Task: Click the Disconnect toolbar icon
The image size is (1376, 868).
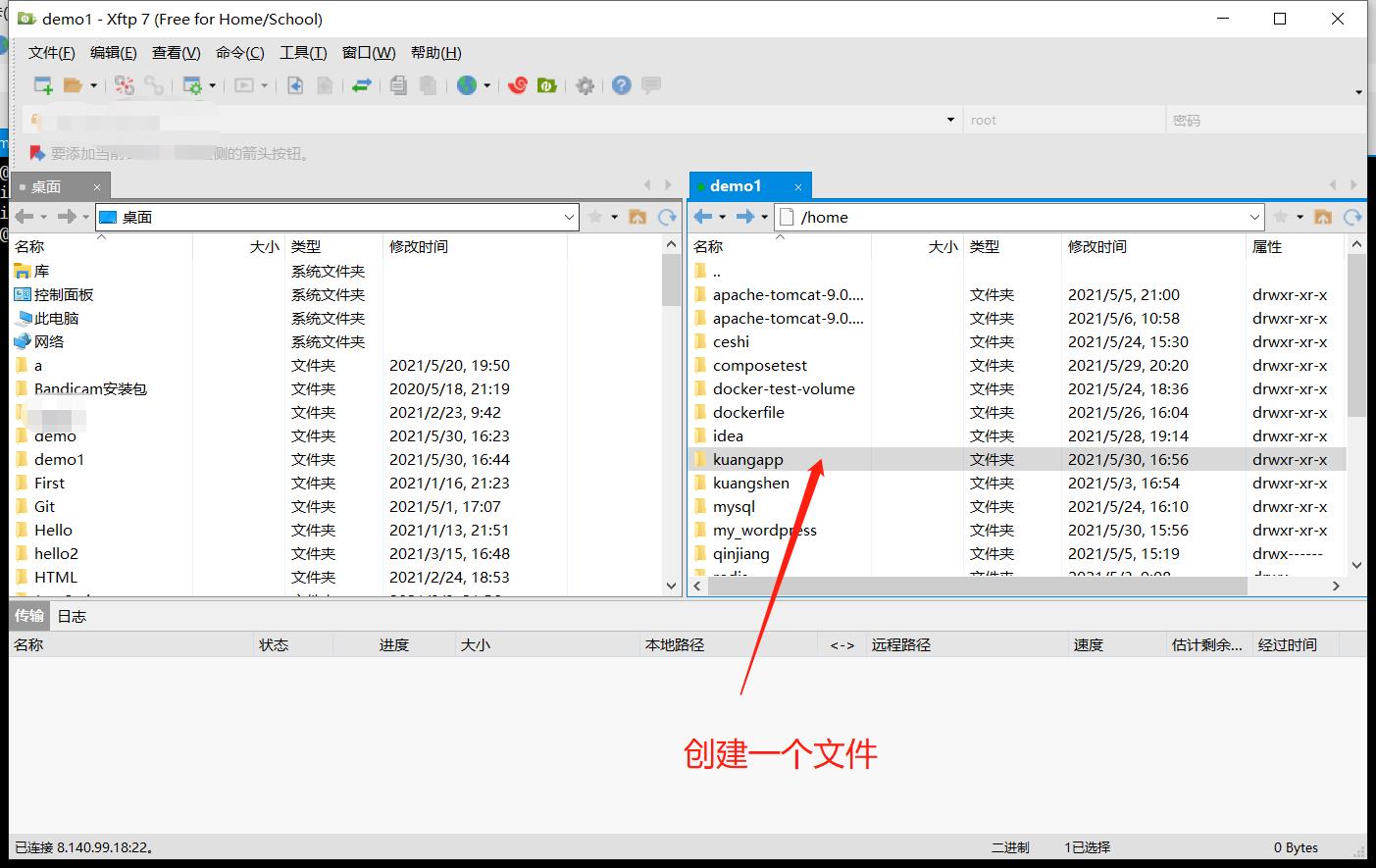Action: [125, 85]
